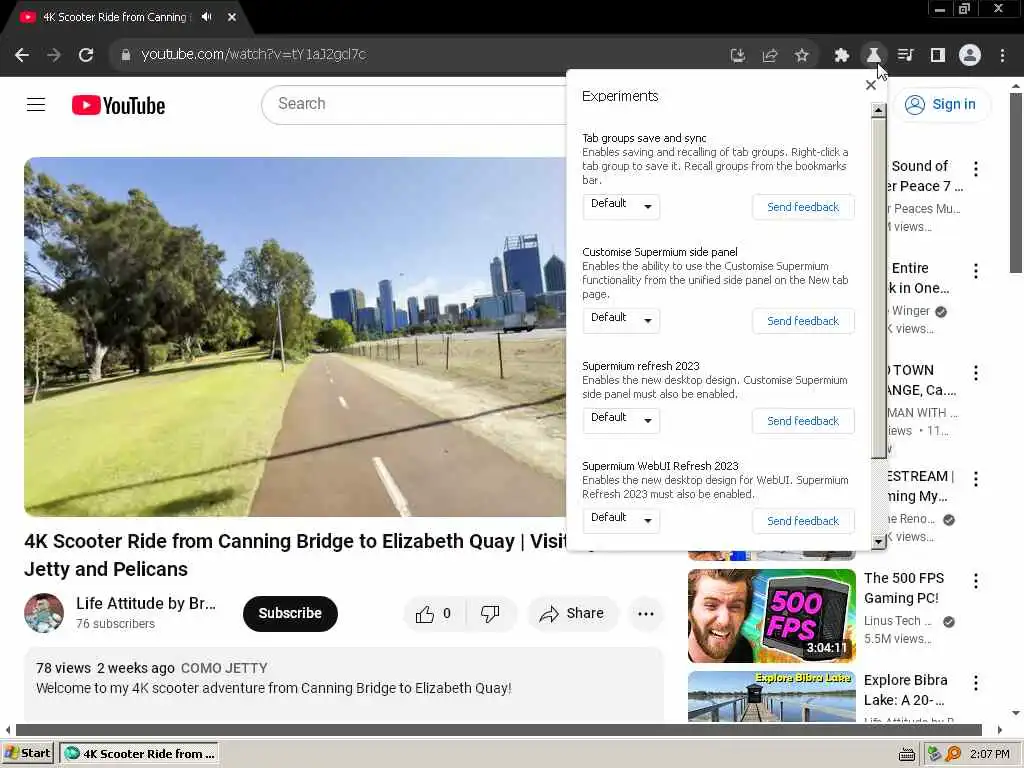The width and height of the screenshot is (1024, 768).
Task: Click the share page icon in address bar
Action: click(770, 56)
